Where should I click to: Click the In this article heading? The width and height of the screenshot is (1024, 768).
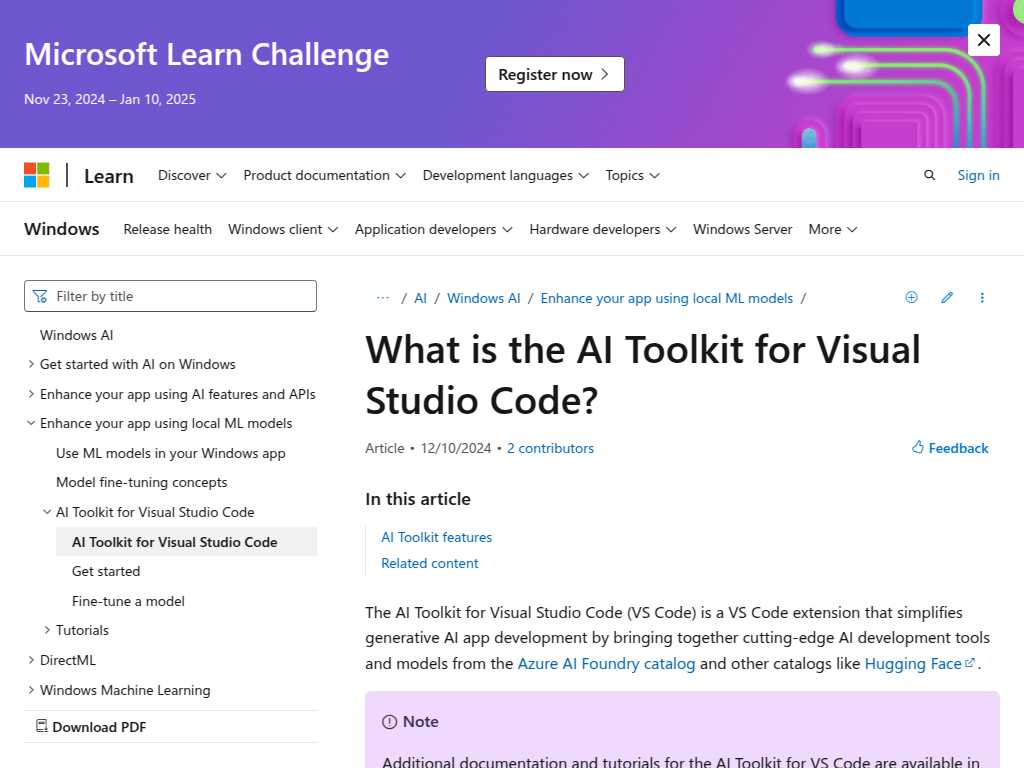click(418, 499)
